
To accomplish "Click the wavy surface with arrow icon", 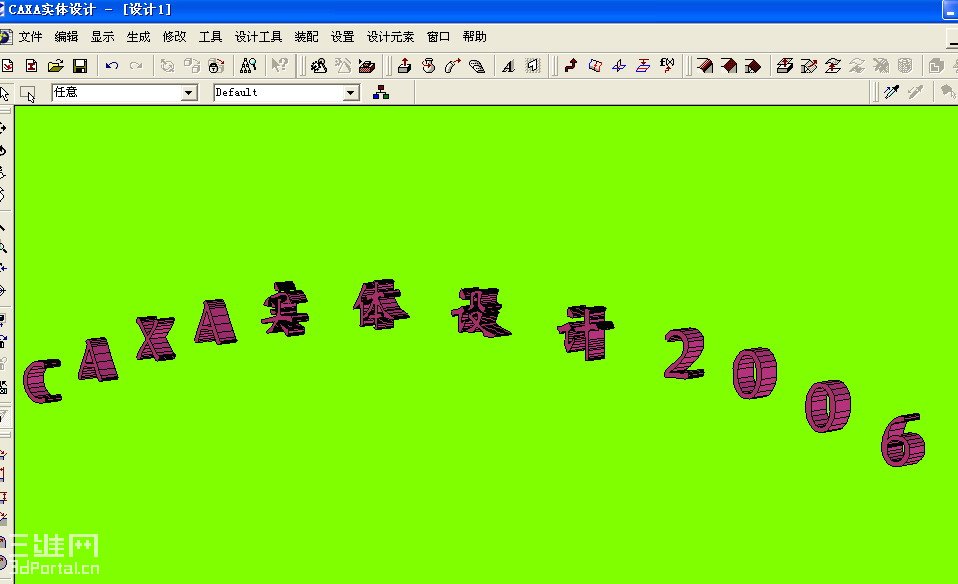I will [x=833, y=65].
